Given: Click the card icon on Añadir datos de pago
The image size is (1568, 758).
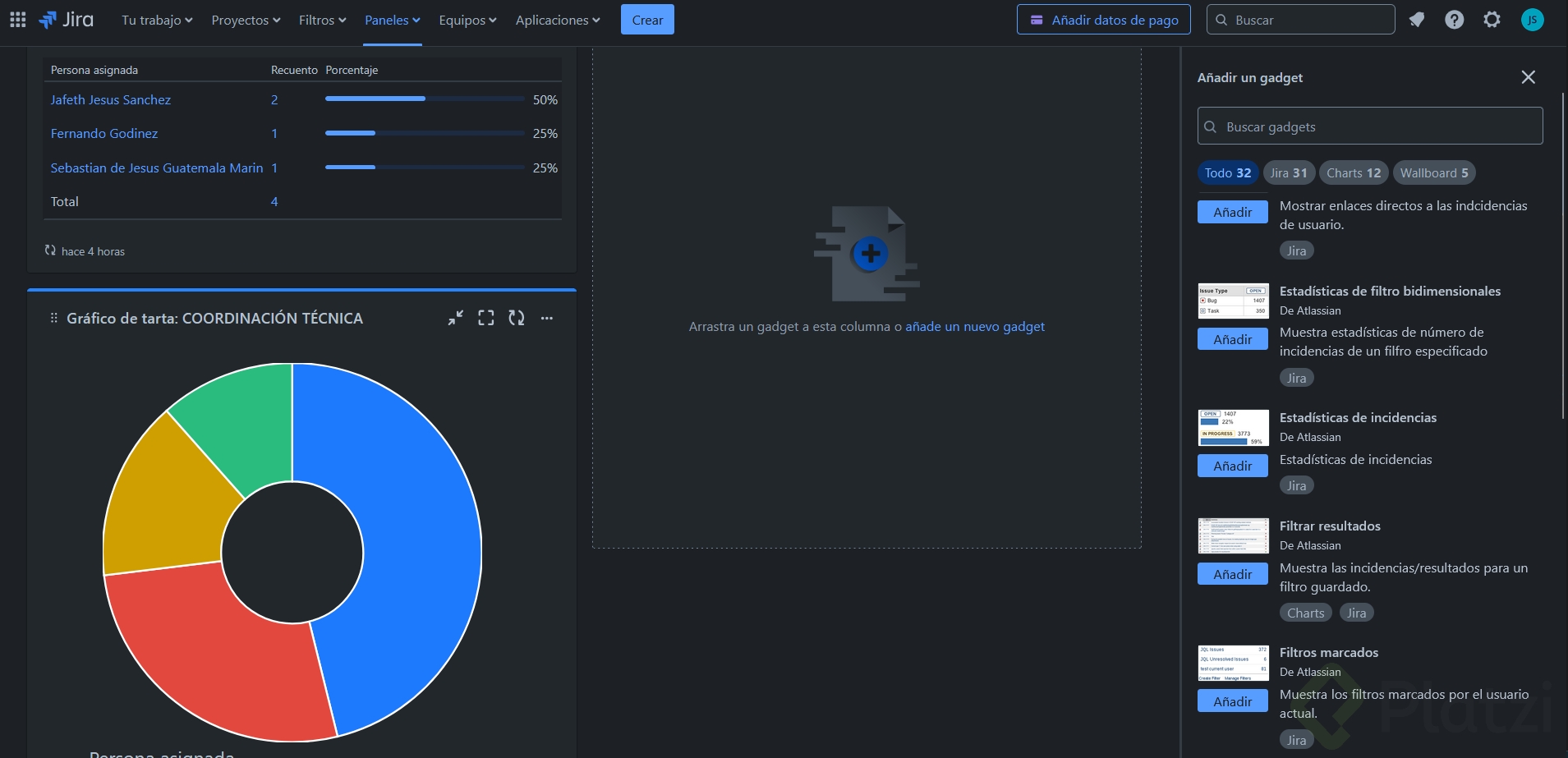Looking at the screenshot, I should pos(1037,20).
